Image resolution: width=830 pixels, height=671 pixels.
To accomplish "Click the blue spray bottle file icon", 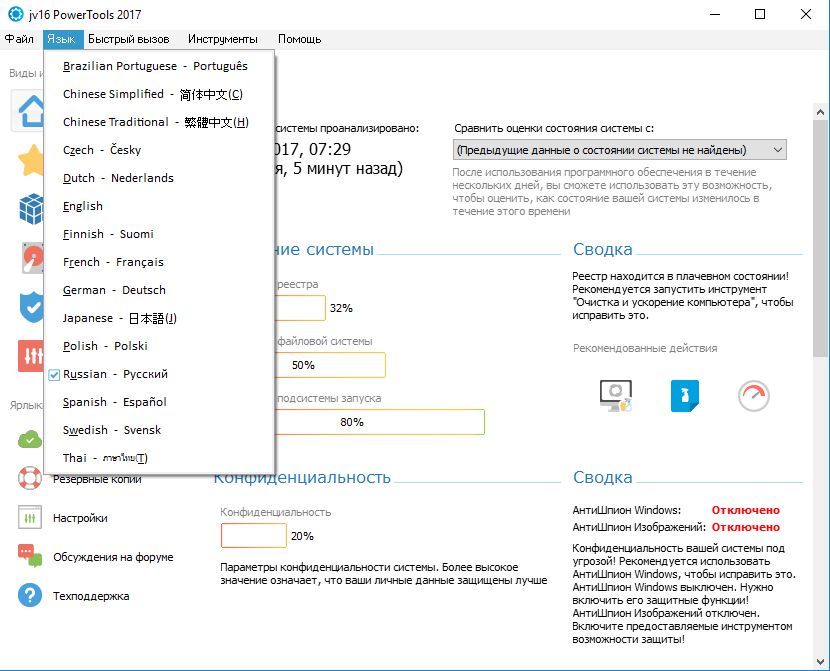I will tap(685, 396).
